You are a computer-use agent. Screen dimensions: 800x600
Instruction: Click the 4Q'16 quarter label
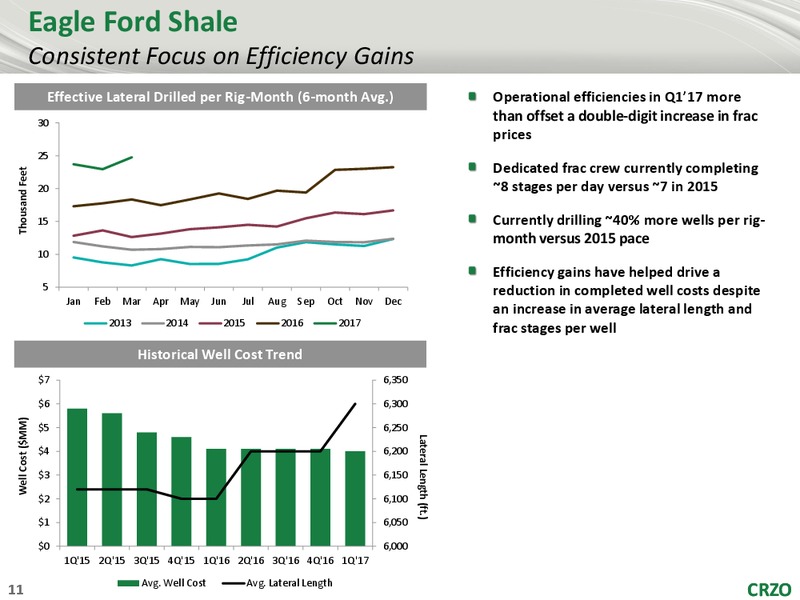(x=320, y=560)
